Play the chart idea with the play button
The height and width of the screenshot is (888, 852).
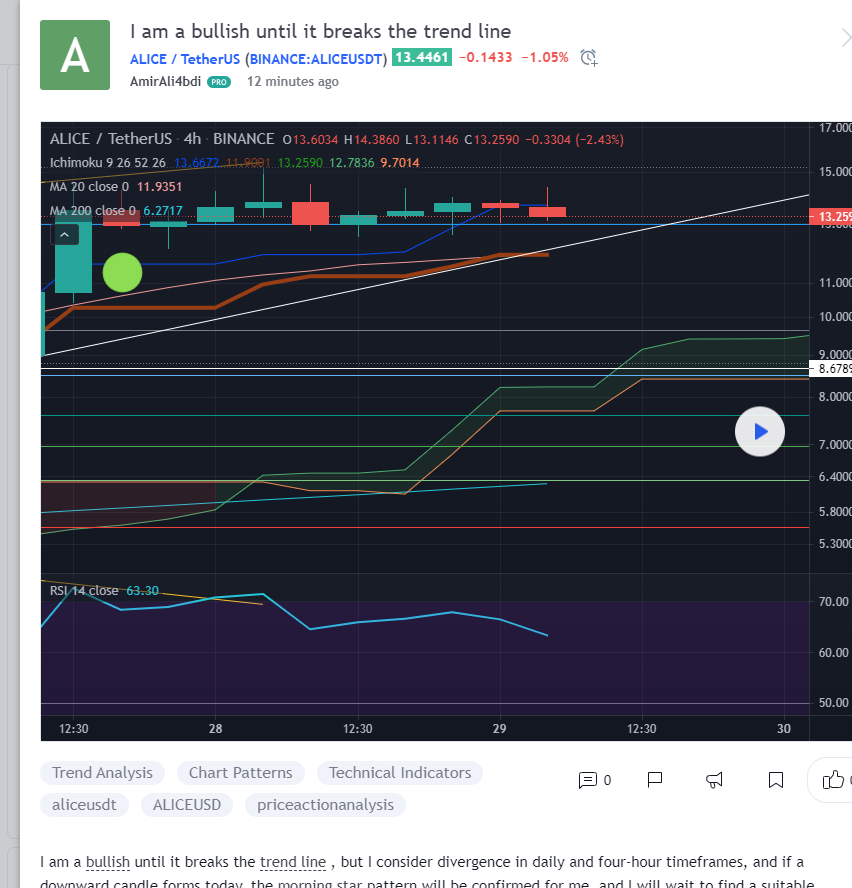(759, 431)
